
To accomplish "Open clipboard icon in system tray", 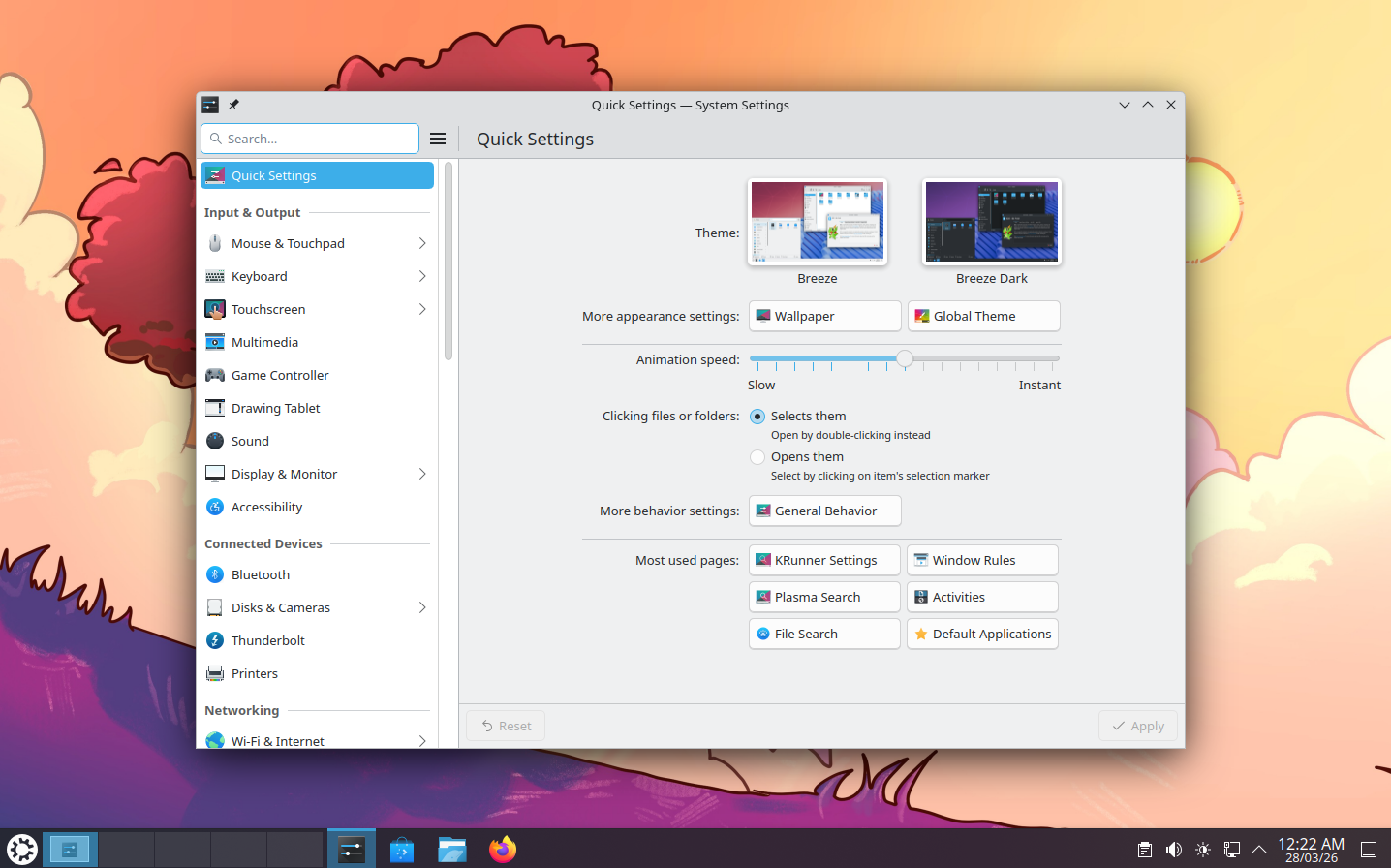I will pos(1144,850).
